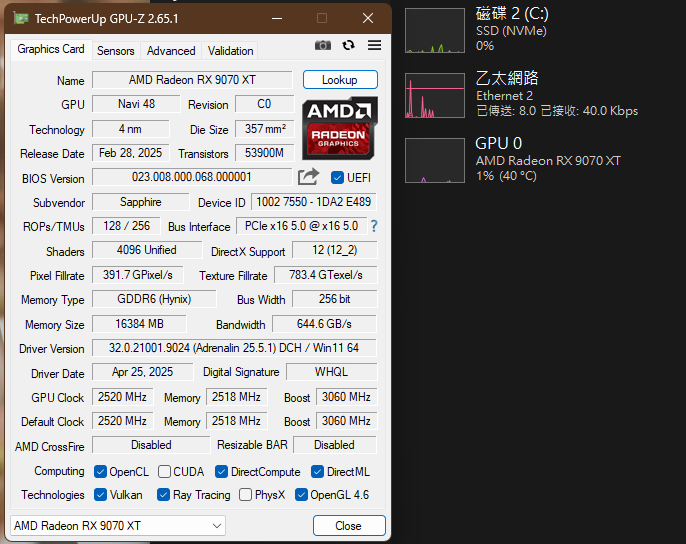Click the Shaders field 4096 Unified
Image resolution: width=686 pixels, height=544 pixels.
click(147, 250)
